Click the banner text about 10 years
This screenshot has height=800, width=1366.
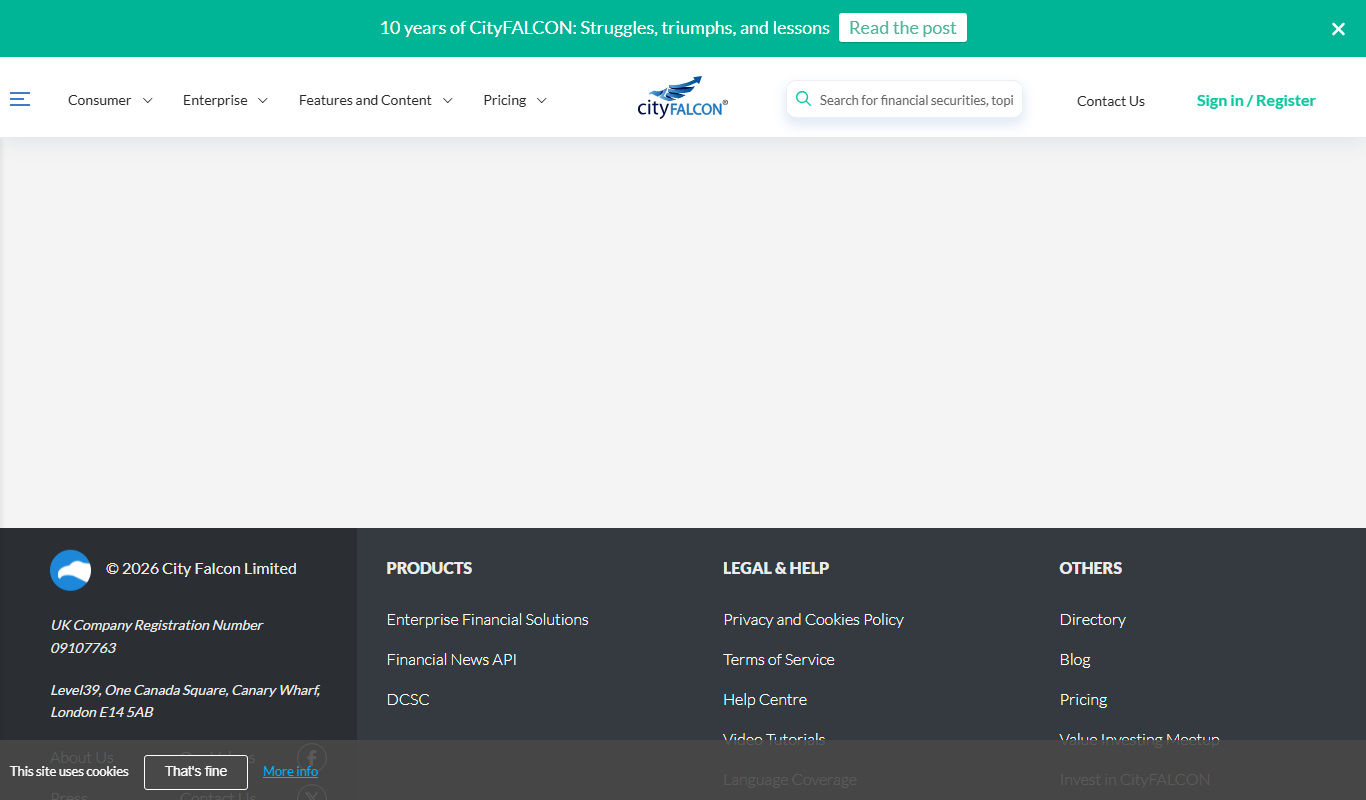pyautogui.click(x=605, y=28)
